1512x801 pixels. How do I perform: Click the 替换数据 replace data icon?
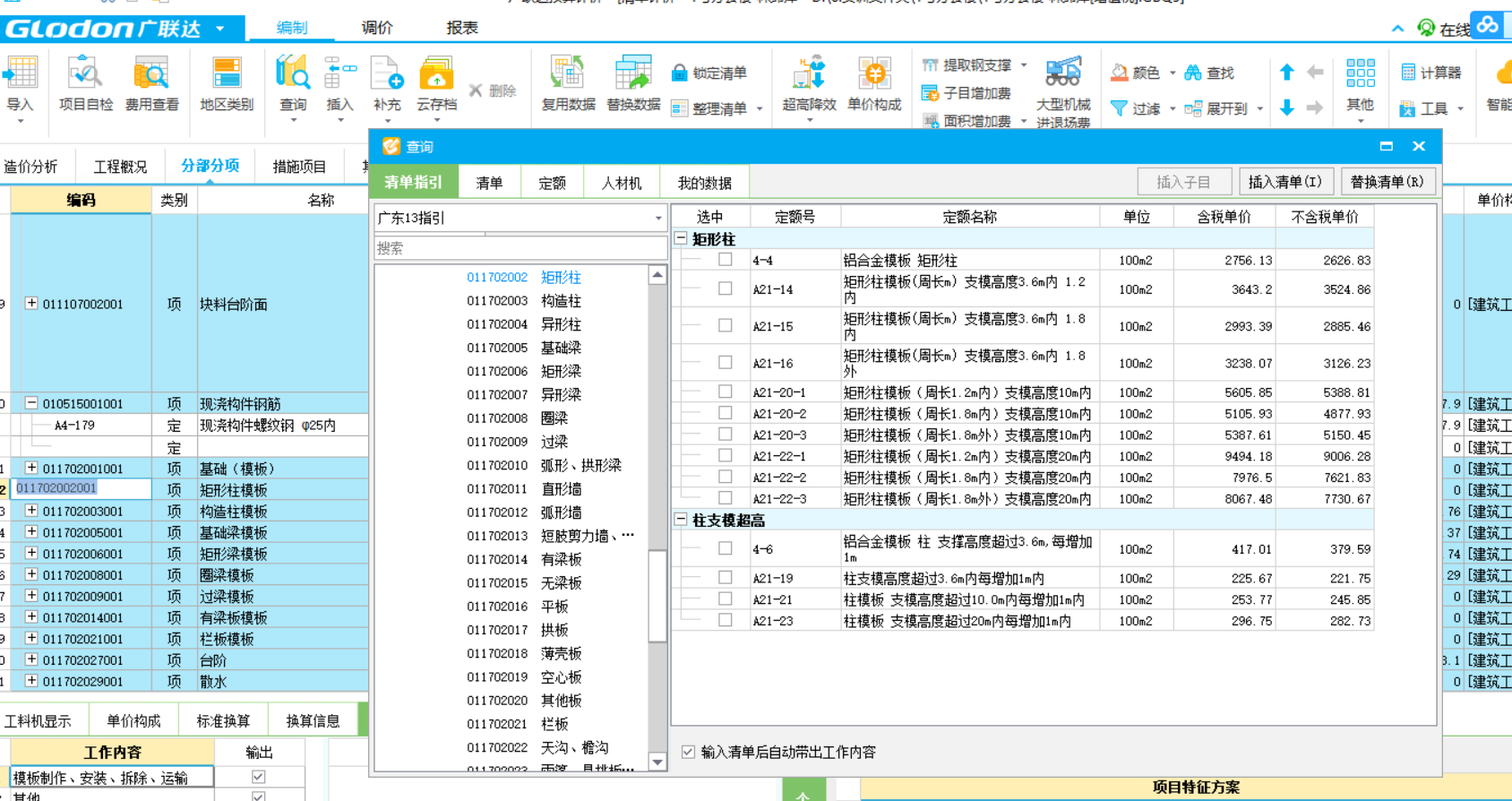point(632,73)
